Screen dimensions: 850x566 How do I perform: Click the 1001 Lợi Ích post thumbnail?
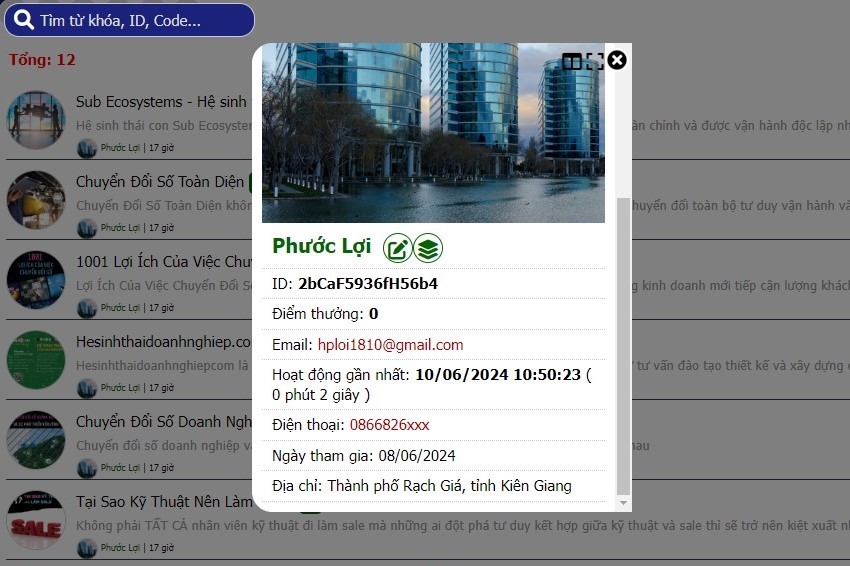(36, 280)
